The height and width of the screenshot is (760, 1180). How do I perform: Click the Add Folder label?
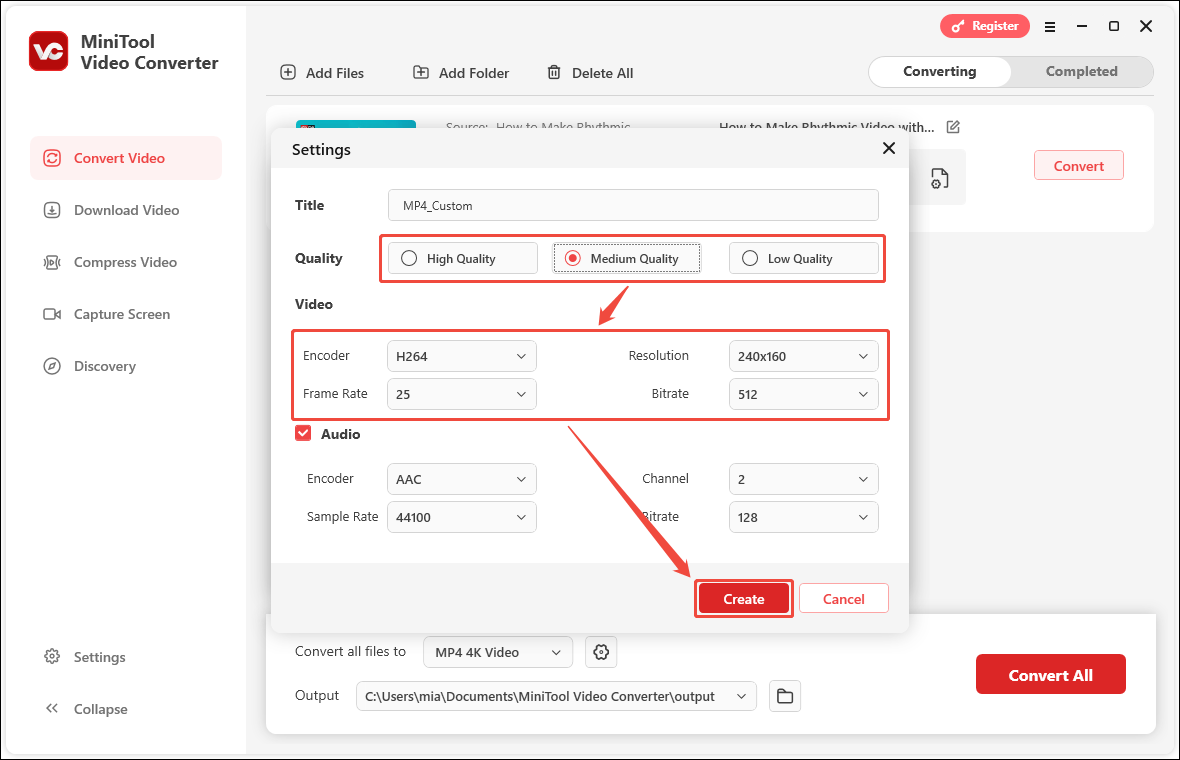(x=474, y=73)
